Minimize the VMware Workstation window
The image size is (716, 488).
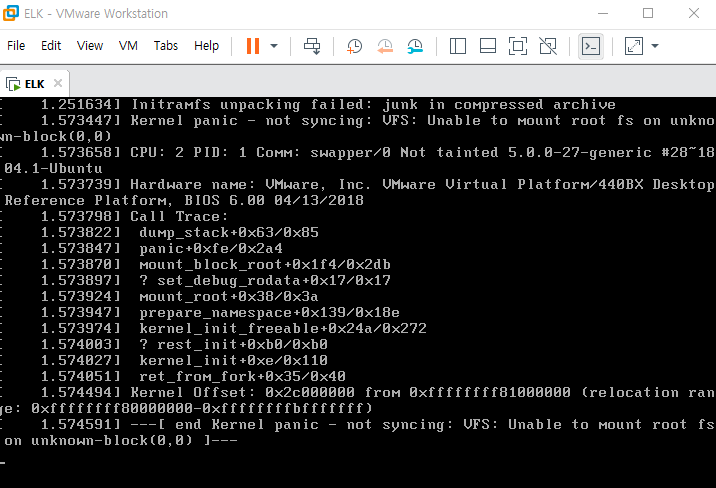tap(603, 13)
